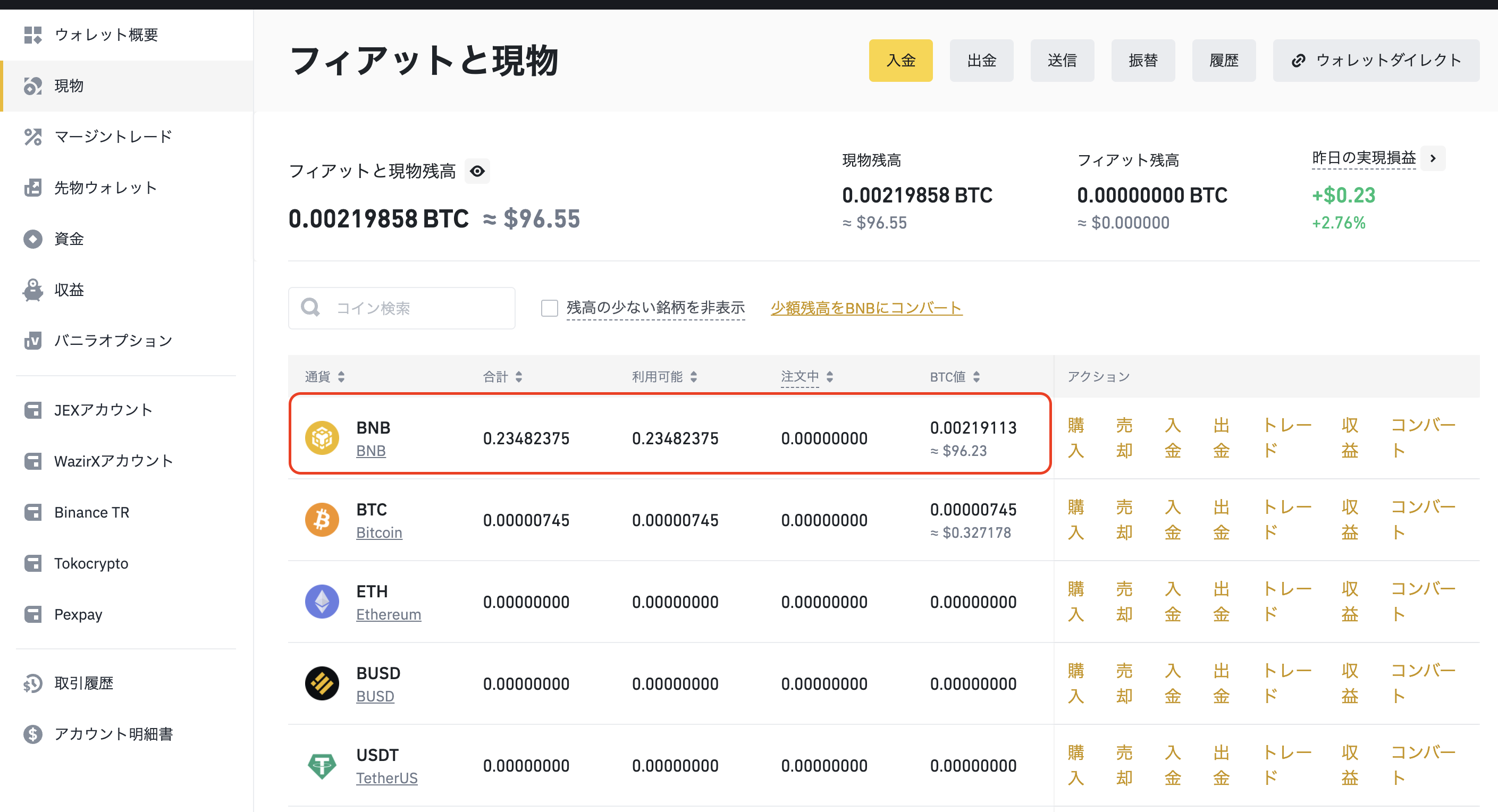Click 出金 in the BUSD row
This screenshot has width=1498, height=812.
(1221, 683)
